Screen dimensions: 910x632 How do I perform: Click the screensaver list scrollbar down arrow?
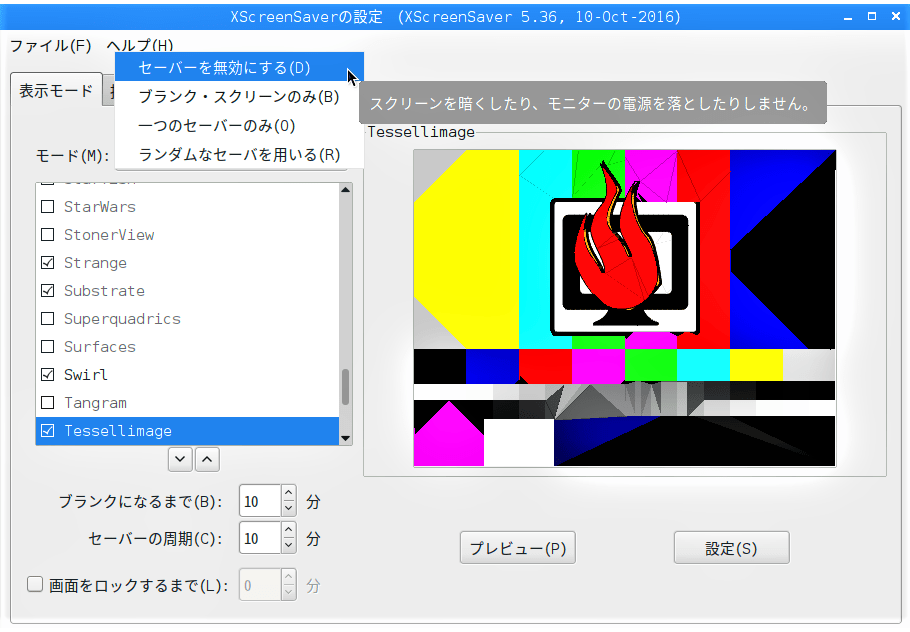pyautogui.click(x=346, y=439)
